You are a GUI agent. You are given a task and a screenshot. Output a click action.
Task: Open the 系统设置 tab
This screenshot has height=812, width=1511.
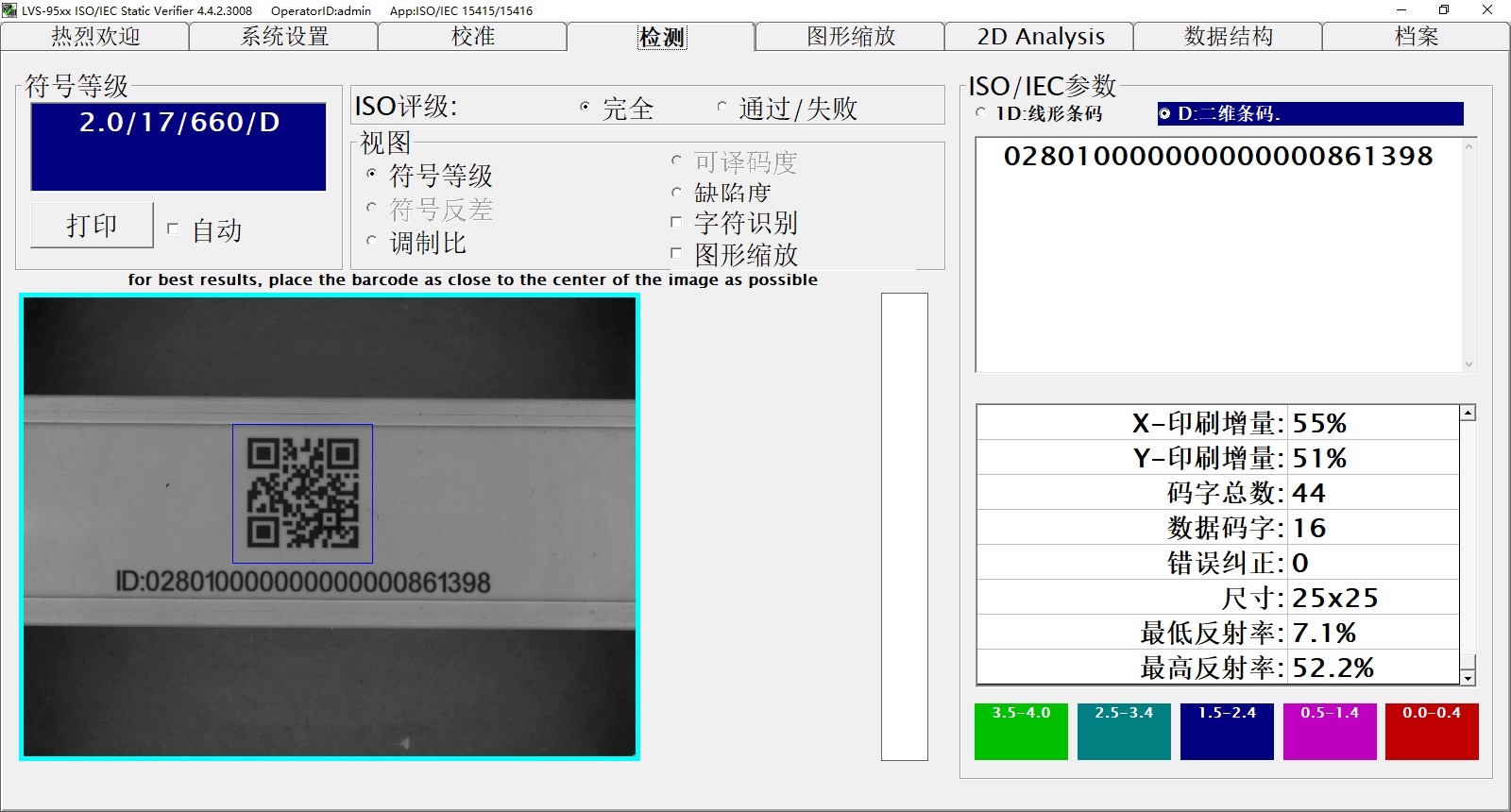coord(284,37)
